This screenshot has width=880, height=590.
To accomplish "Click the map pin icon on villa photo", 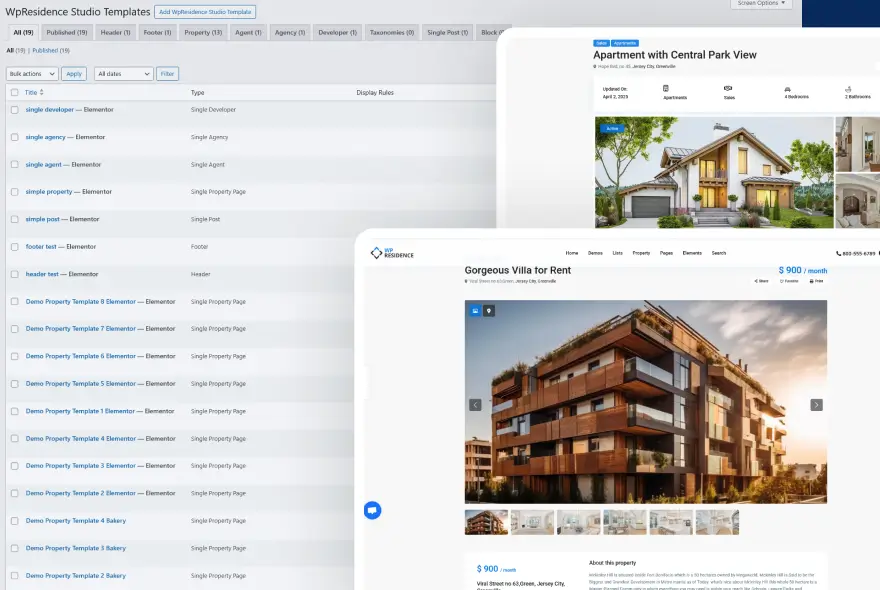I will point(489,310).
